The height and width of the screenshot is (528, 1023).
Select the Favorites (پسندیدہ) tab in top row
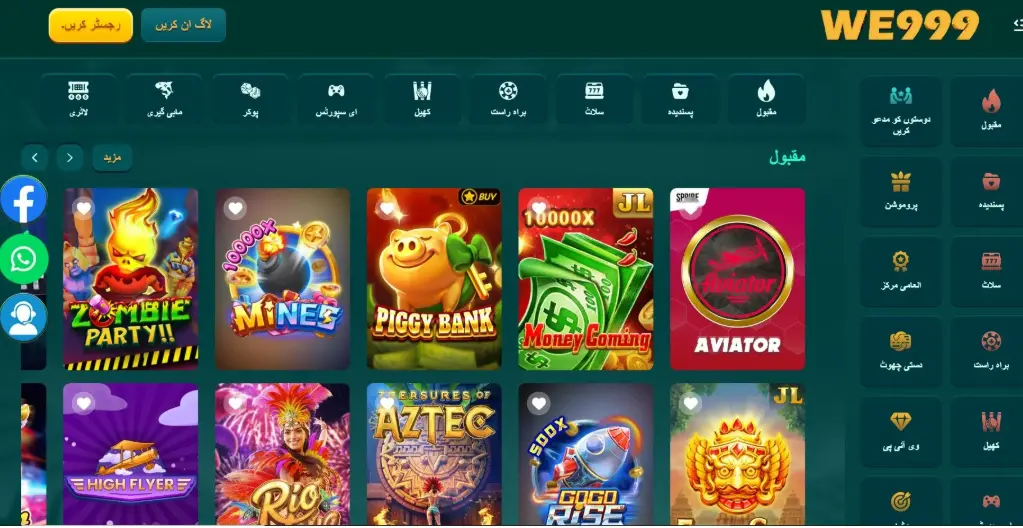tap(680, 99)
